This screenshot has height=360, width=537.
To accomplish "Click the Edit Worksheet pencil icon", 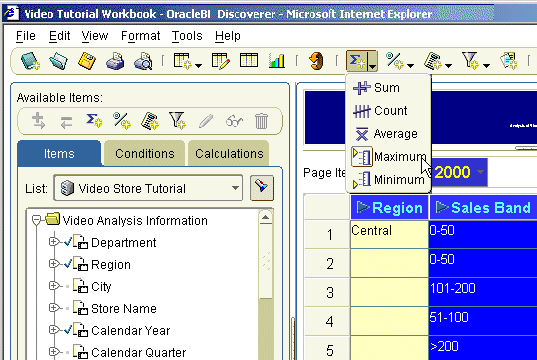I will 221,61.
